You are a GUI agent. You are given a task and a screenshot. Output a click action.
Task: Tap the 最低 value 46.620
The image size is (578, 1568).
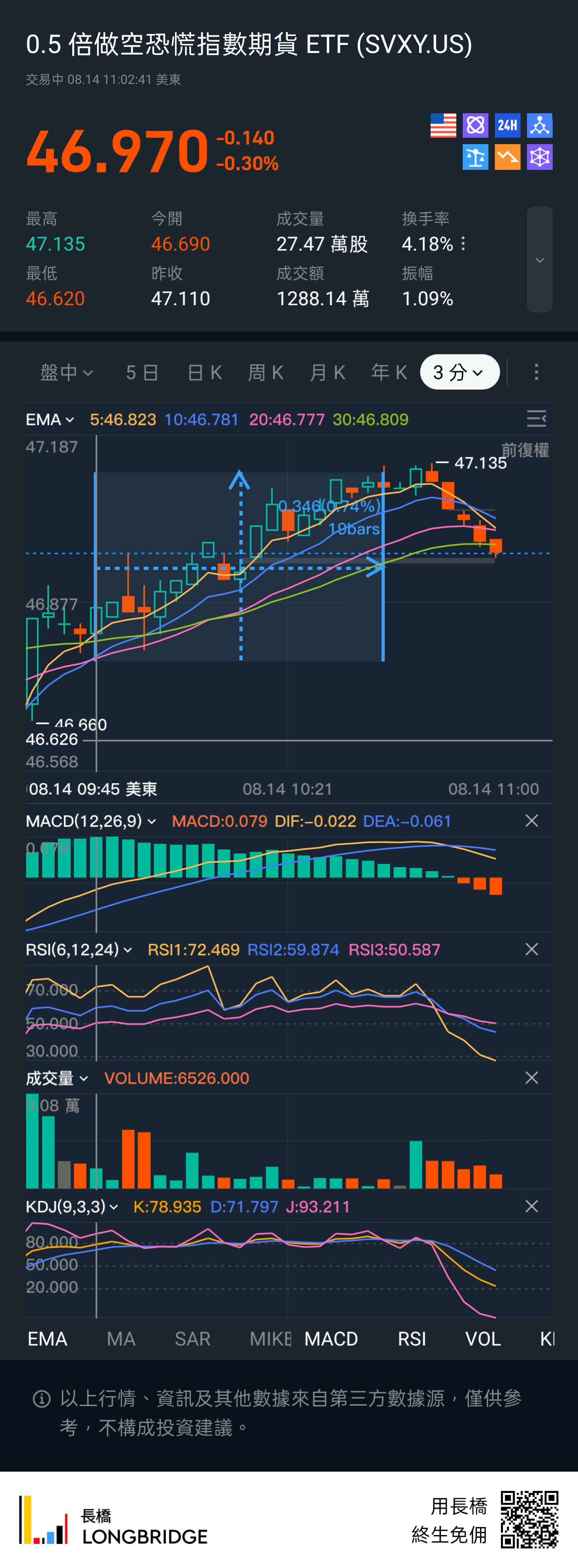coord(55,299)
